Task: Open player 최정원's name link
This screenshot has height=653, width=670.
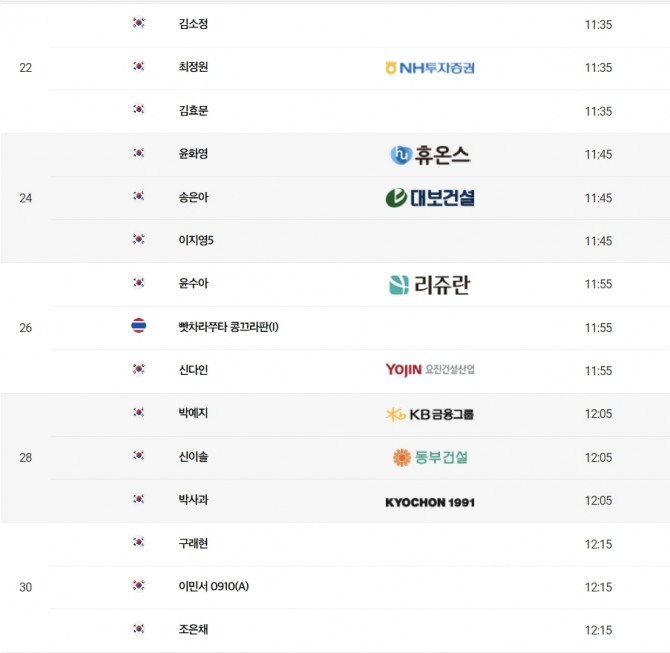Action: tap(193, 67)
